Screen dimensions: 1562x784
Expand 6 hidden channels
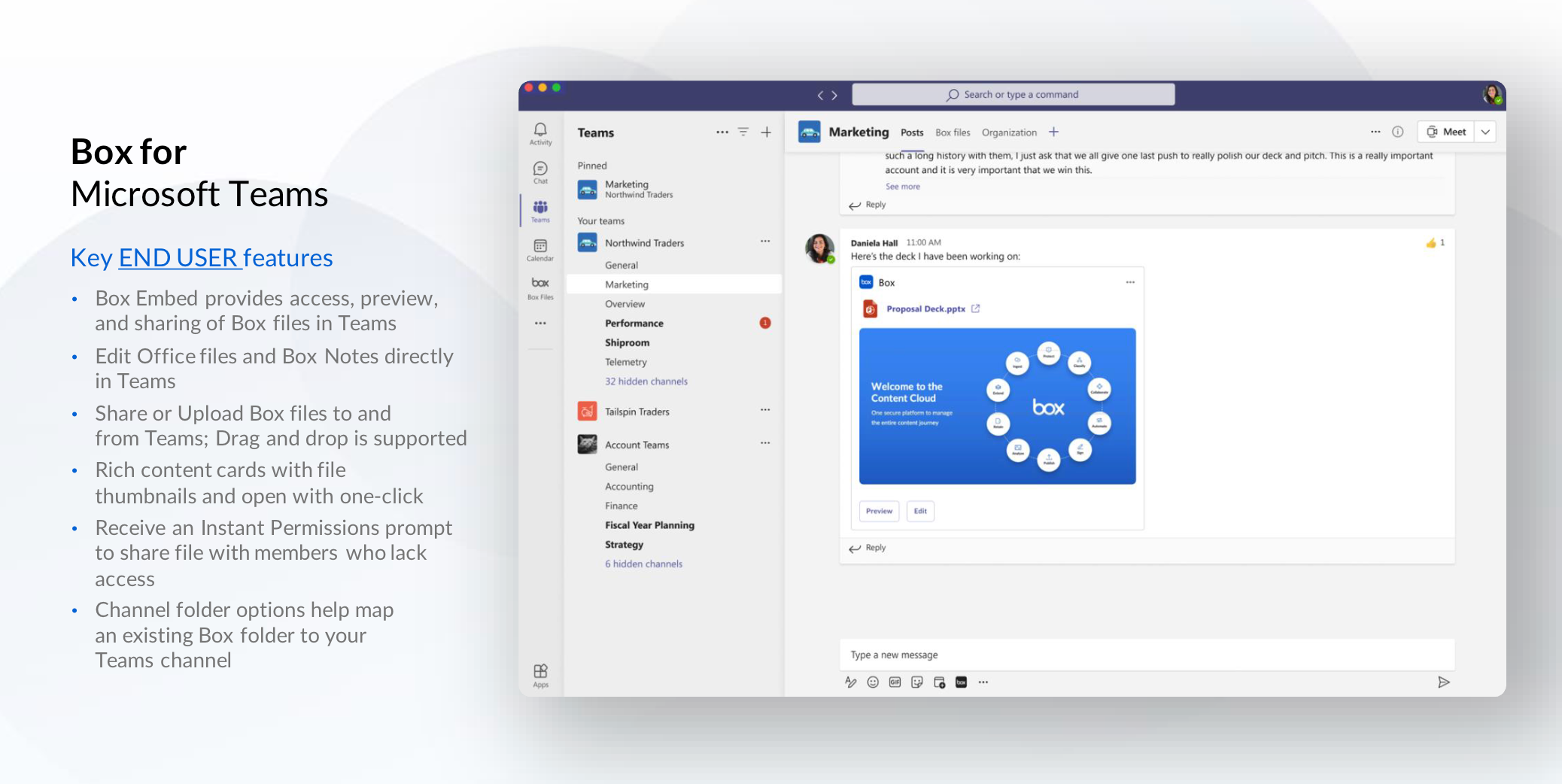(x=644, y=564)
